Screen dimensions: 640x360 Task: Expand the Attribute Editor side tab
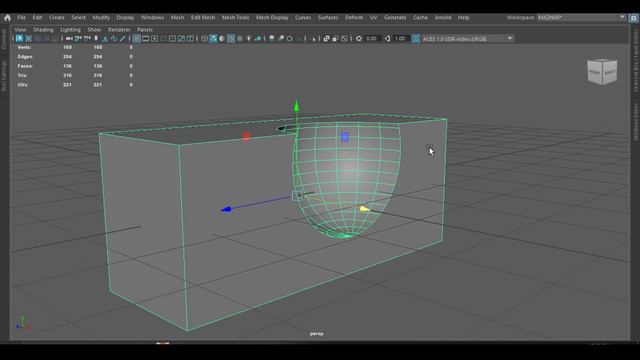click(636, 122)
